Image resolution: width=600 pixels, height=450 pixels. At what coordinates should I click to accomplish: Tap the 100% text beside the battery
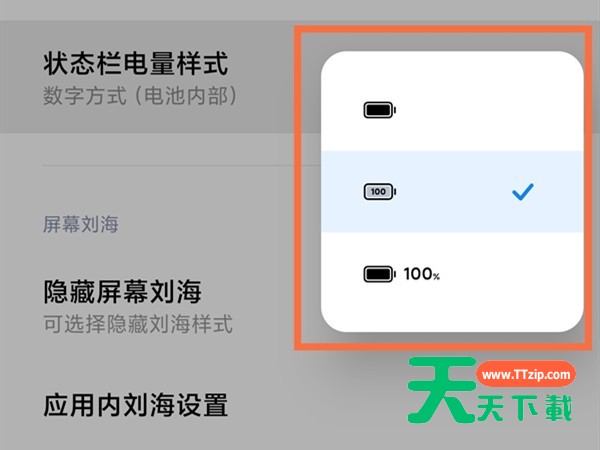coord(422,274)
